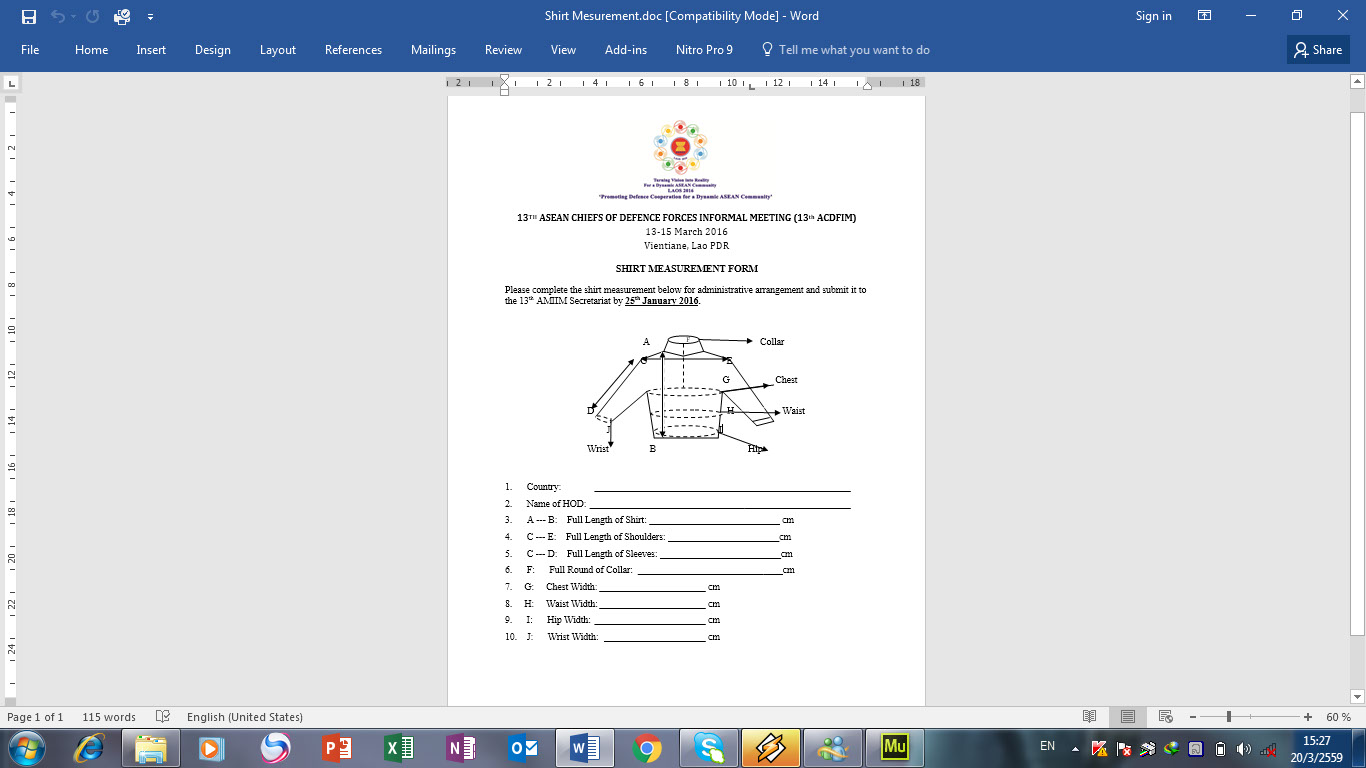Switch to the Insert ribbon tab
Image resolution: width=1366 pixels, height=768 pixels.
[x=151, y=50]
